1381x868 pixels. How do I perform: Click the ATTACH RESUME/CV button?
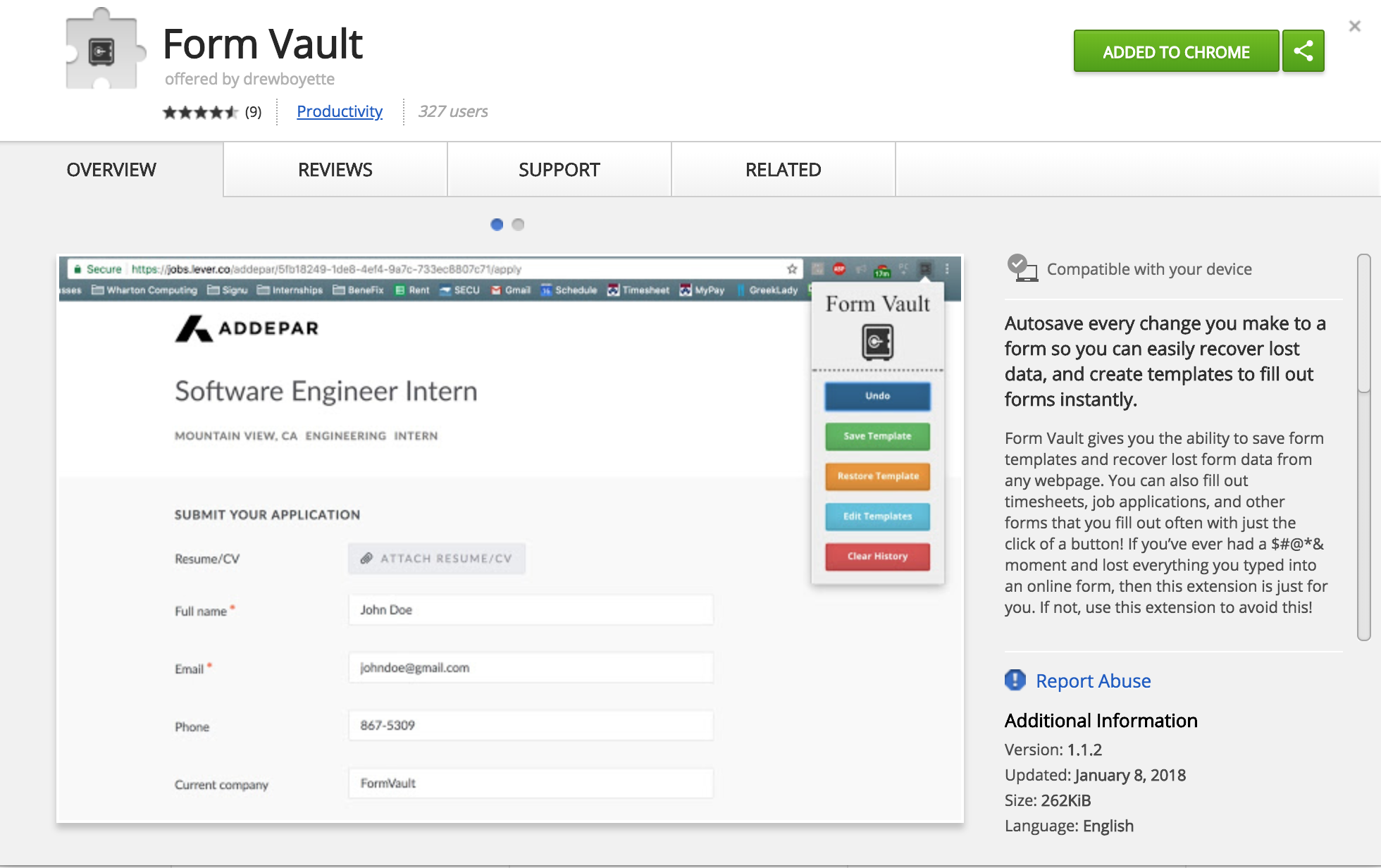[x=436, y=558]
